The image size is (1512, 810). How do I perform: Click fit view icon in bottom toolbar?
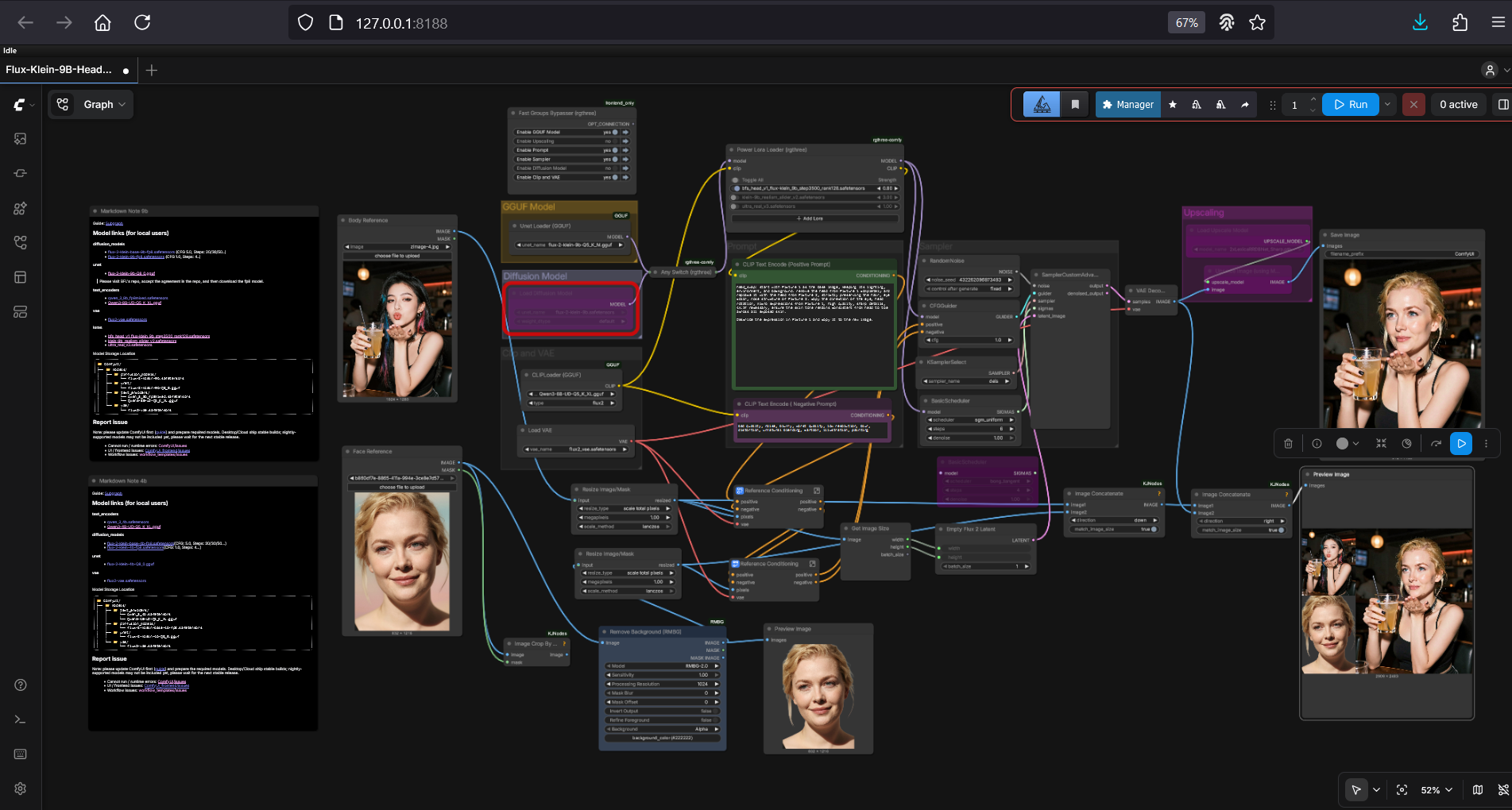[1402, 789]
